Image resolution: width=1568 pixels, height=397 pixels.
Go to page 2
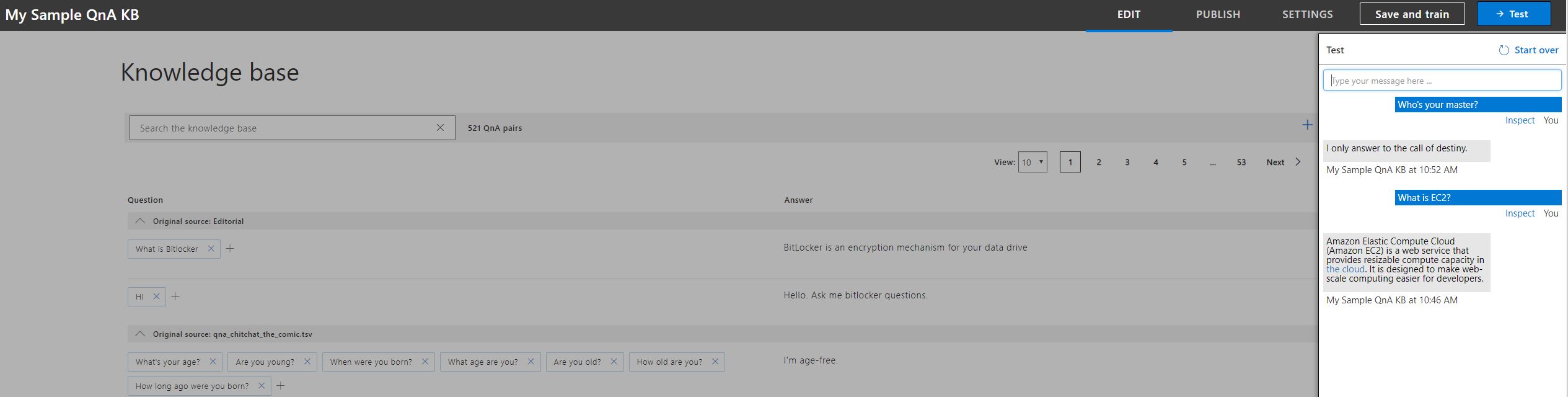pyautogui.click(x=1099, y=162)
